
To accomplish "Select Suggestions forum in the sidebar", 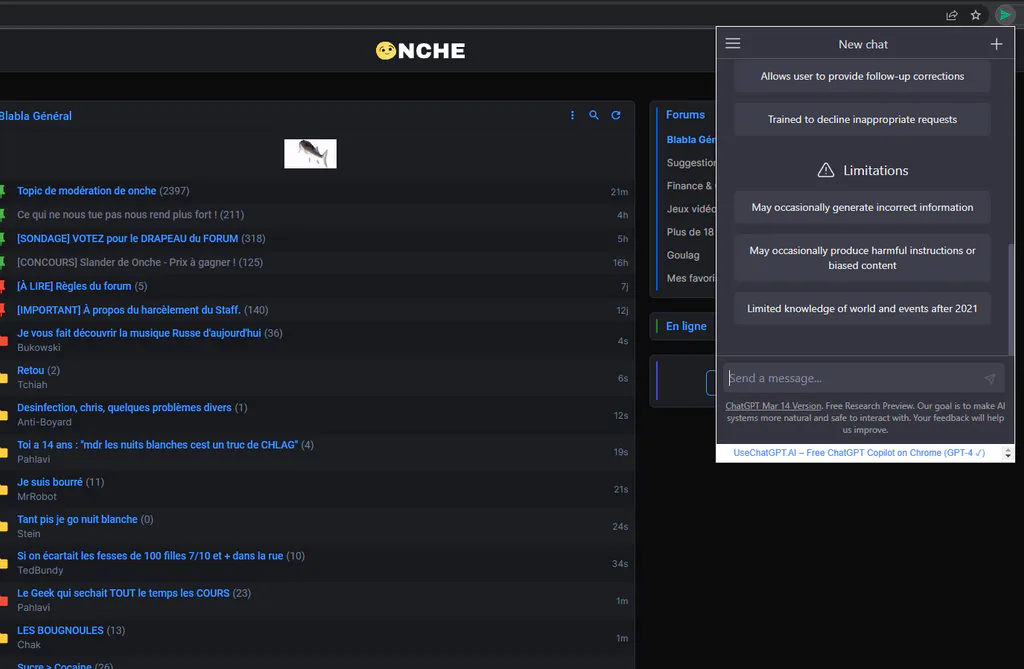I will (x=691, y=163).
